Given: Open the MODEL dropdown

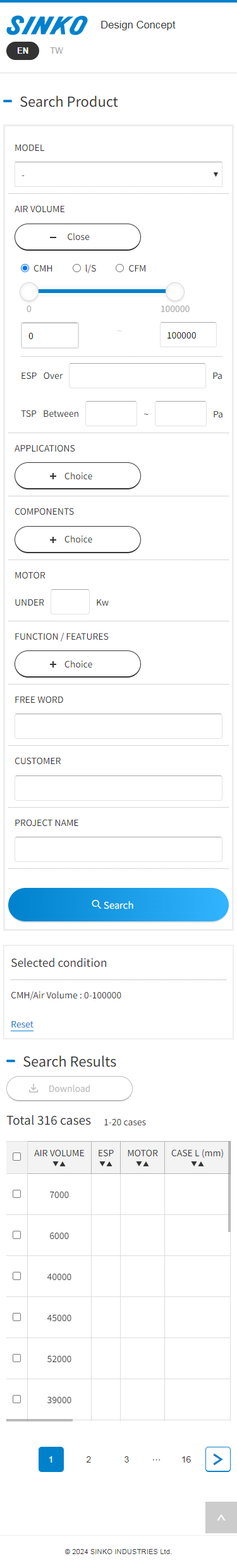Looking at the screenshot, I should (x=118, y=174).
